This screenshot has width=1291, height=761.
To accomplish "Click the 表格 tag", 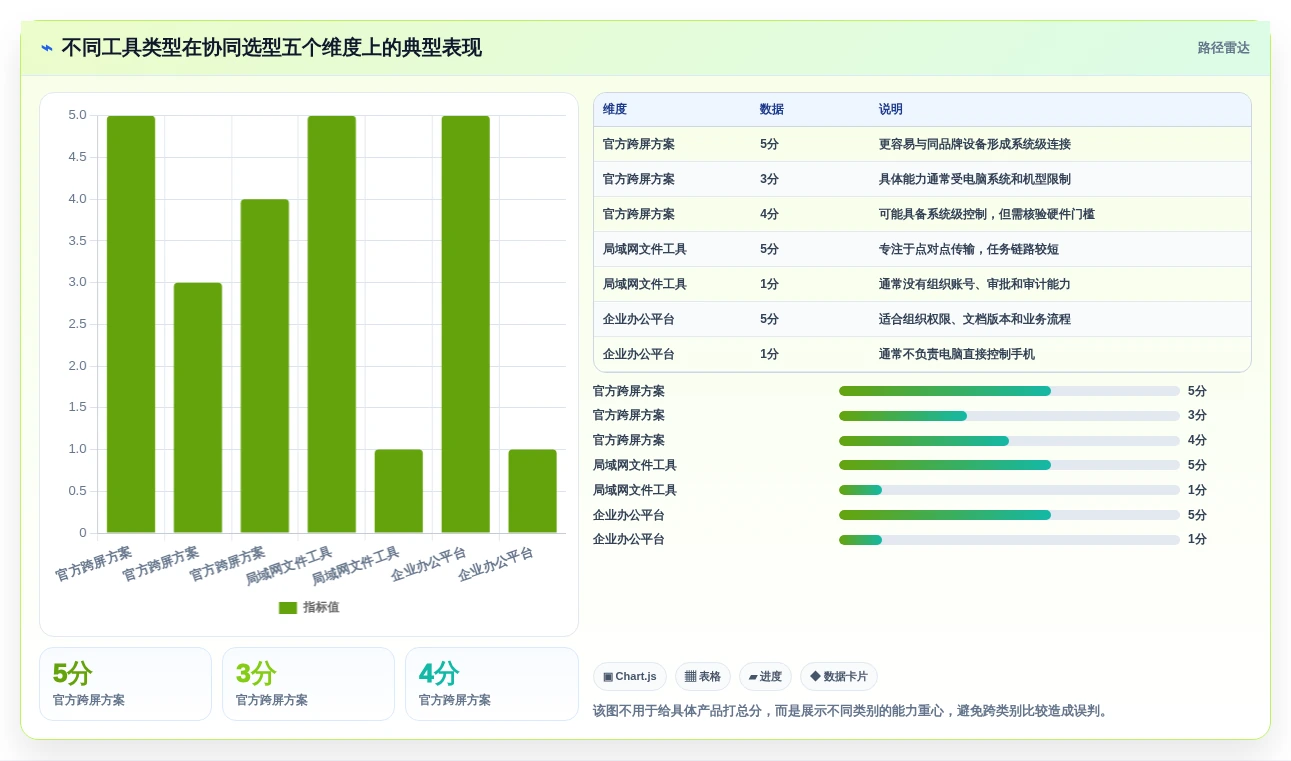I will tap(703, 677).
